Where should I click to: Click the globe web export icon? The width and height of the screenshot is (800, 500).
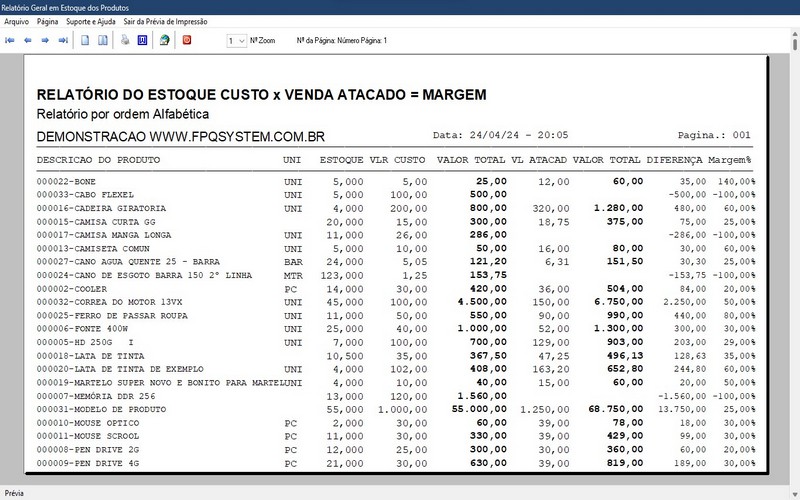tap(164, 40)
